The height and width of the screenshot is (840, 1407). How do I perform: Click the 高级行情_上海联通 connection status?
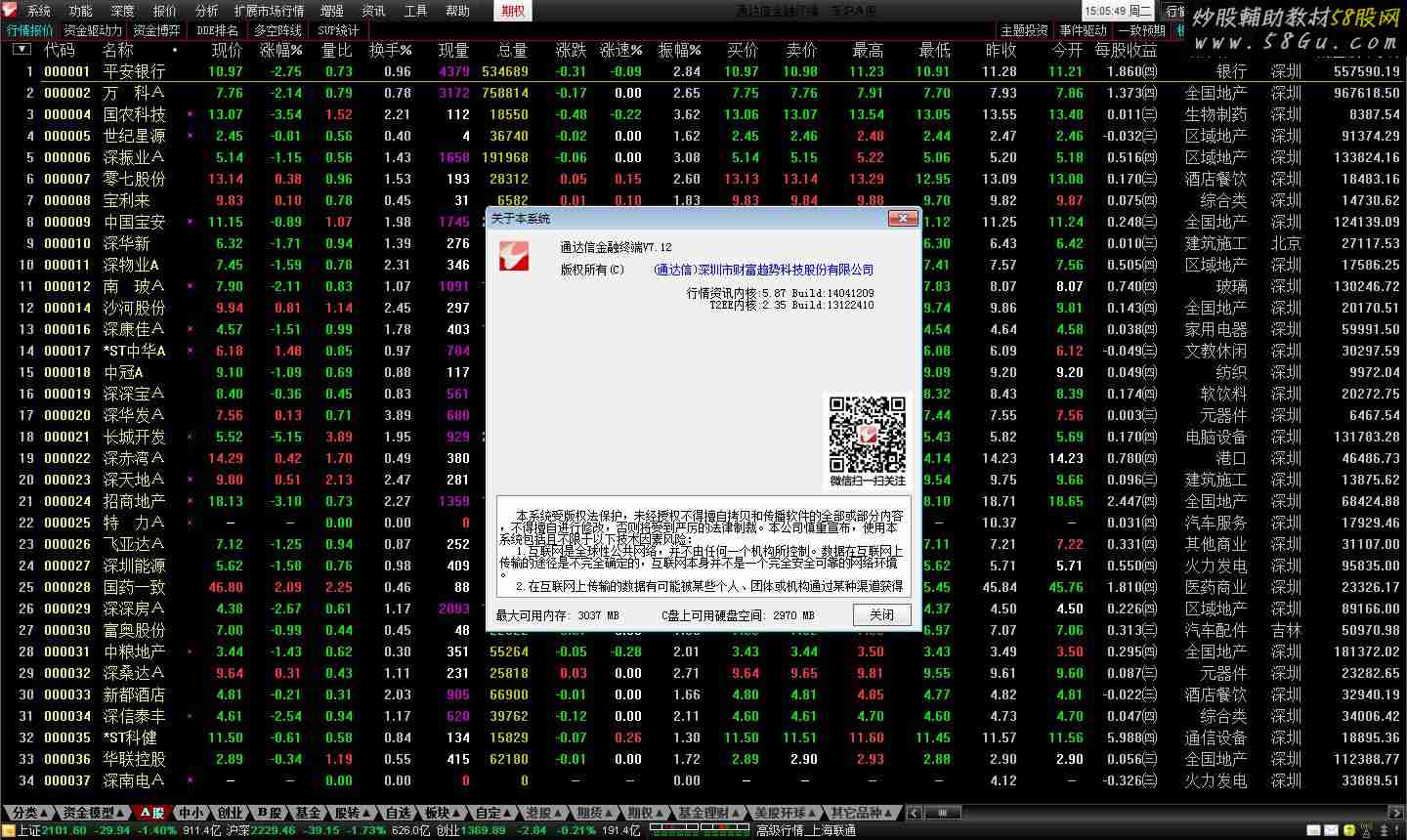coord(806,830)
